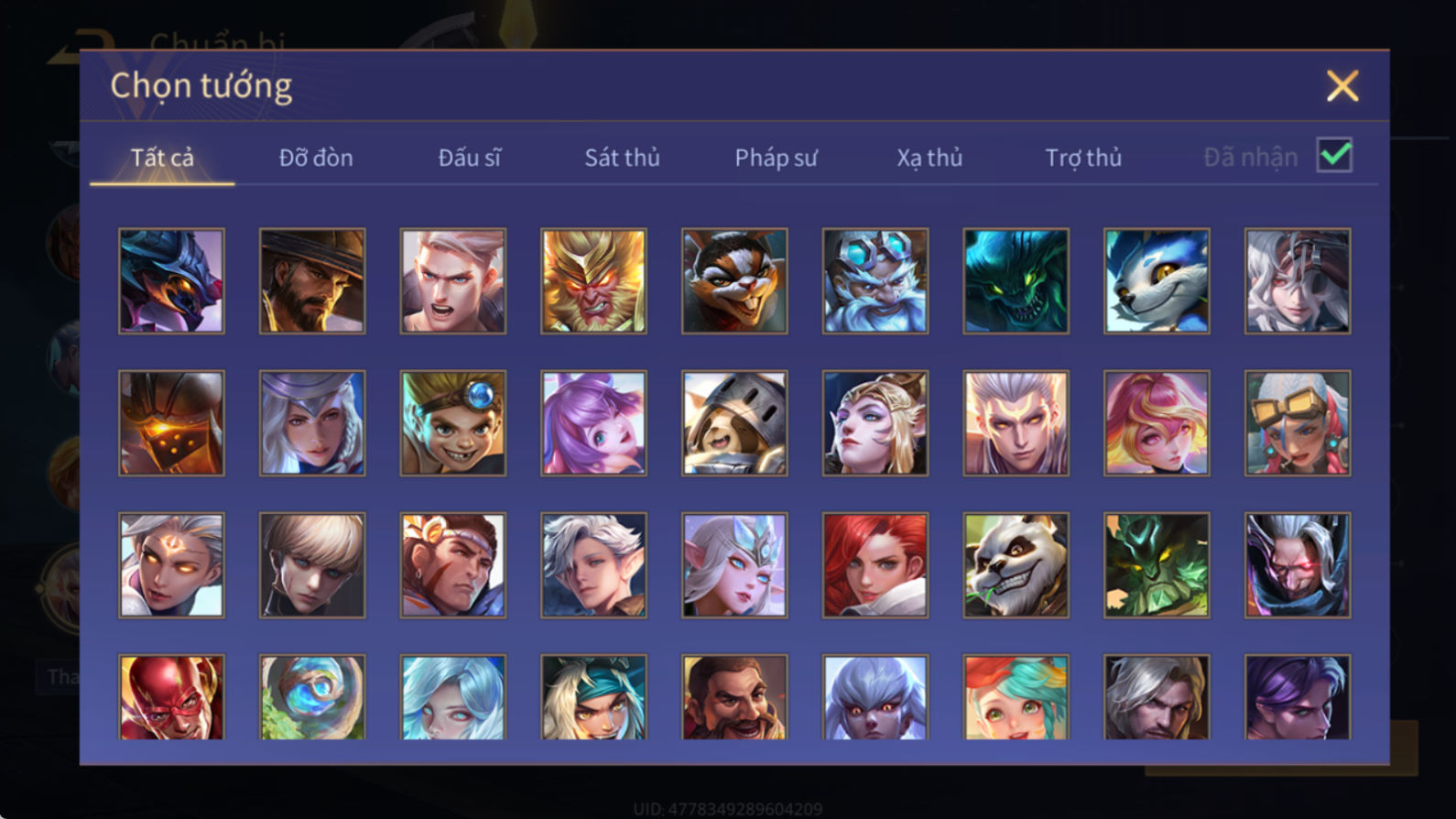Switch to the Sát thủ tab
The image size is (1456, 819).
(622, 158)
